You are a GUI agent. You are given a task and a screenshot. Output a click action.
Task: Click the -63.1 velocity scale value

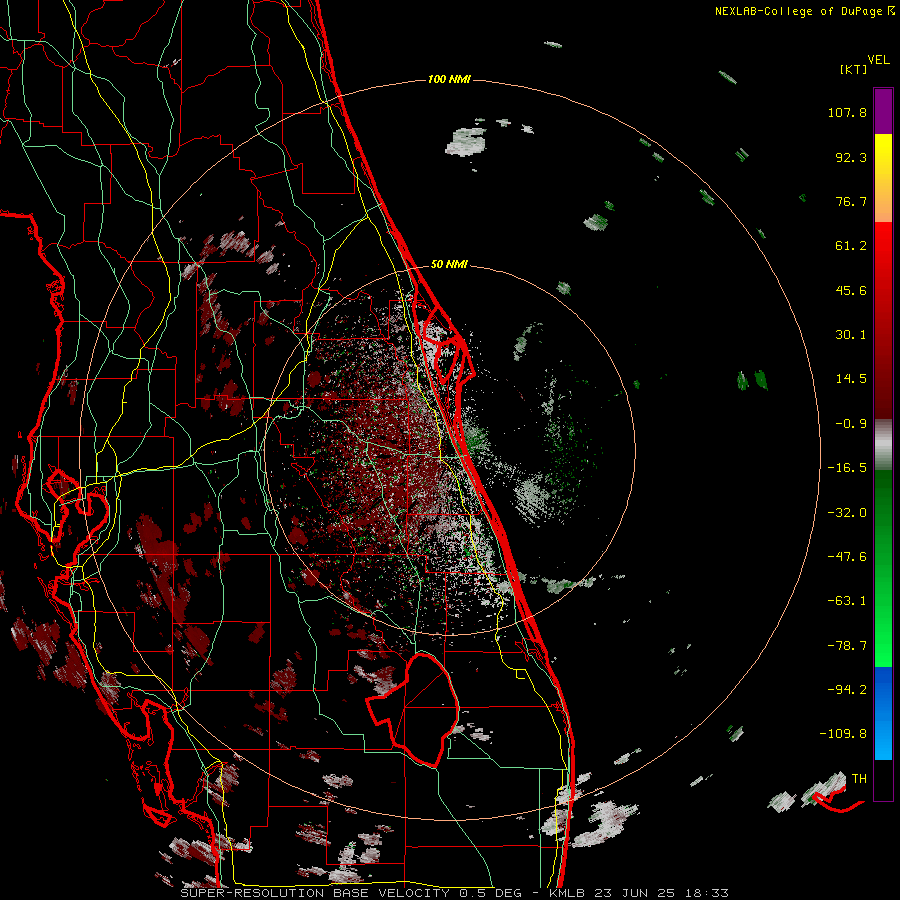847,601
